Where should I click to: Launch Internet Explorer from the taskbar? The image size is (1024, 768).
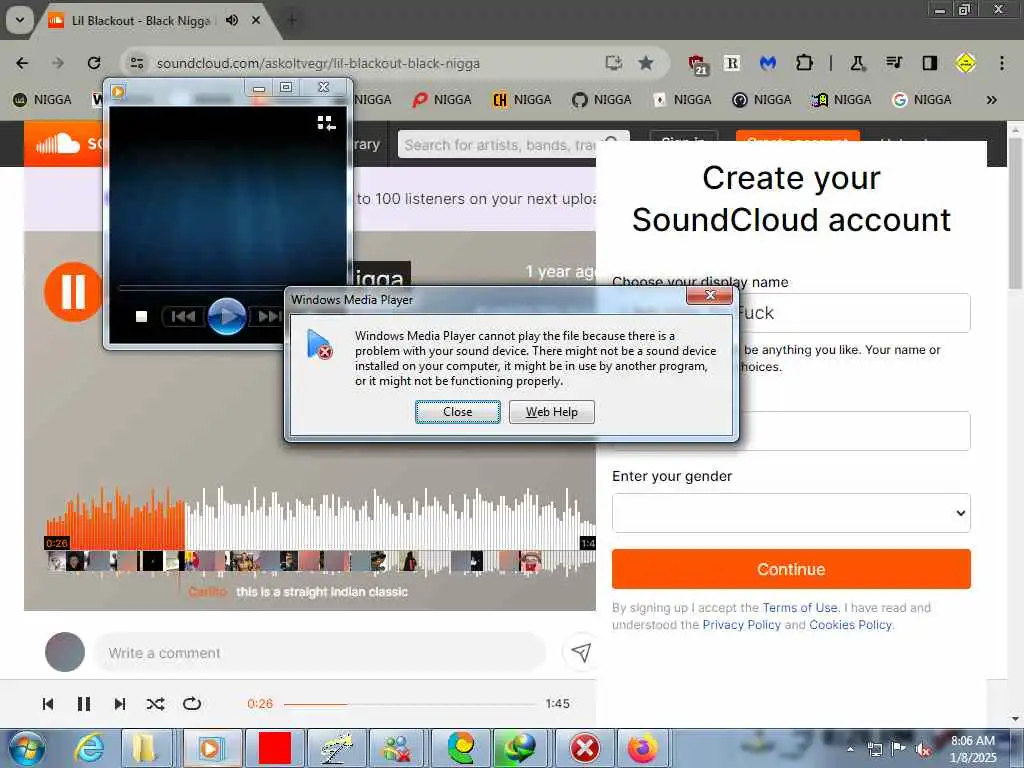click(89, 748)
